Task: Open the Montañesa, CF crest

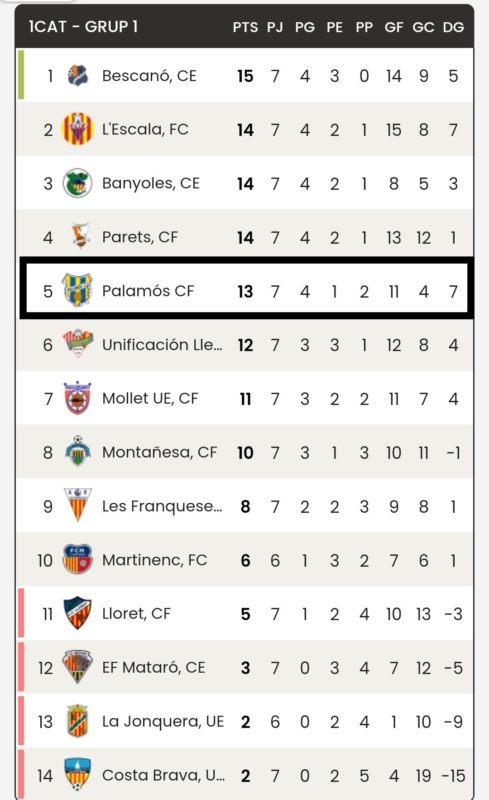Action: coord(78,451)
